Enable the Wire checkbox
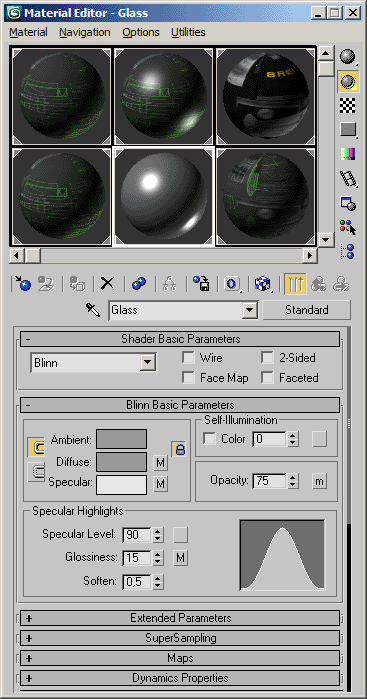The height and width of the screenshot is (699, 367). [189, 358]
